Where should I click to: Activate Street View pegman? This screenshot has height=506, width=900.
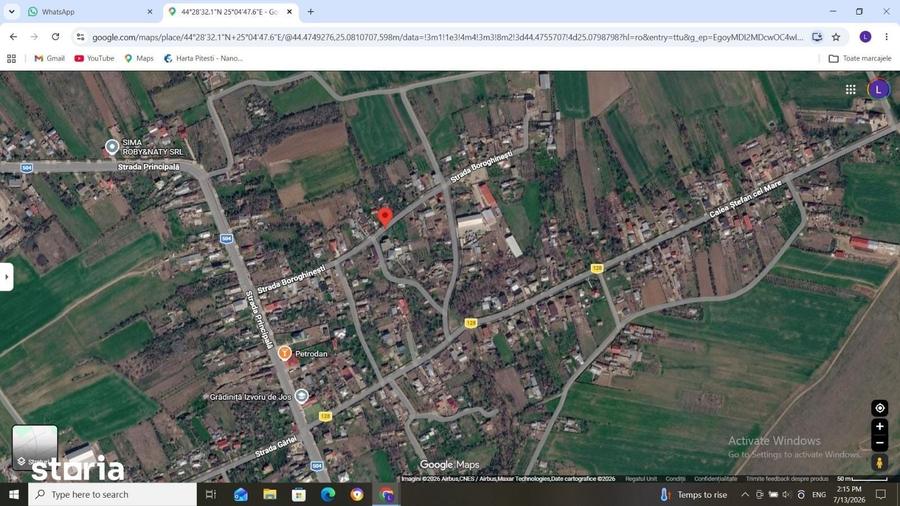(879, 462)
